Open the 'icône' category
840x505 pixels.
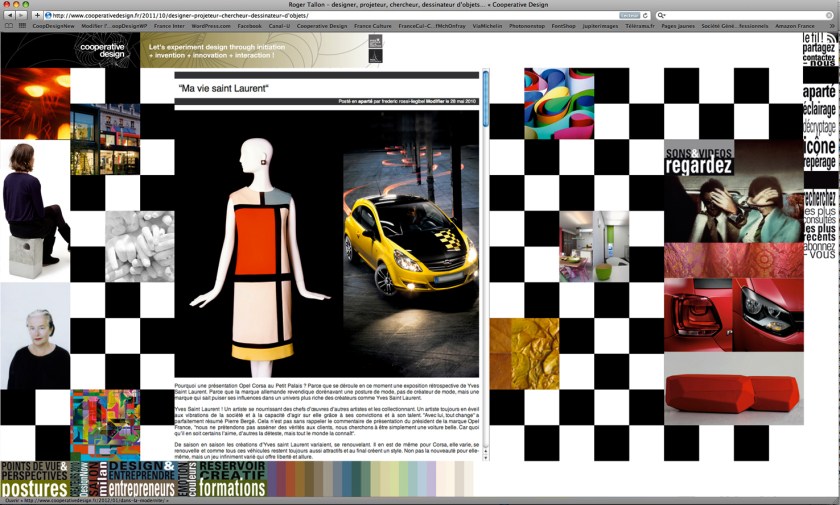click(x=819, y=146)
